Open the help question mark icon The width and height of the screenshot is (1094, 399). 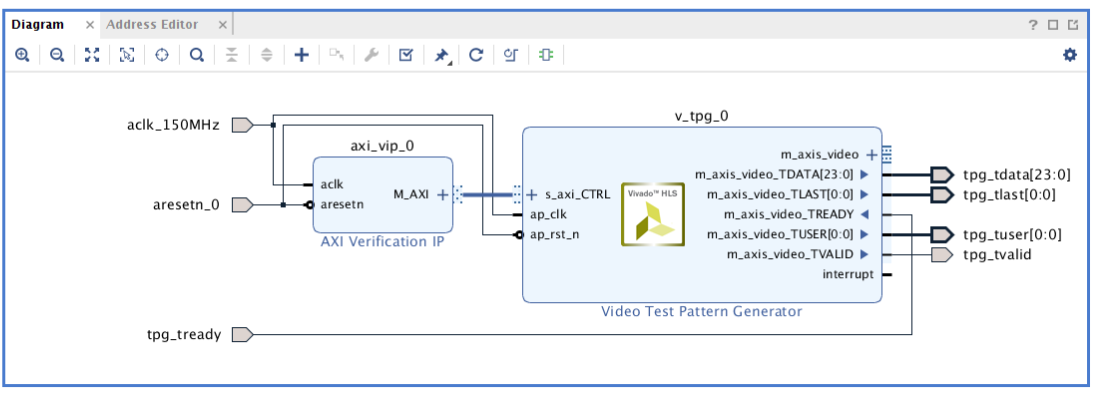(1033, 25)
